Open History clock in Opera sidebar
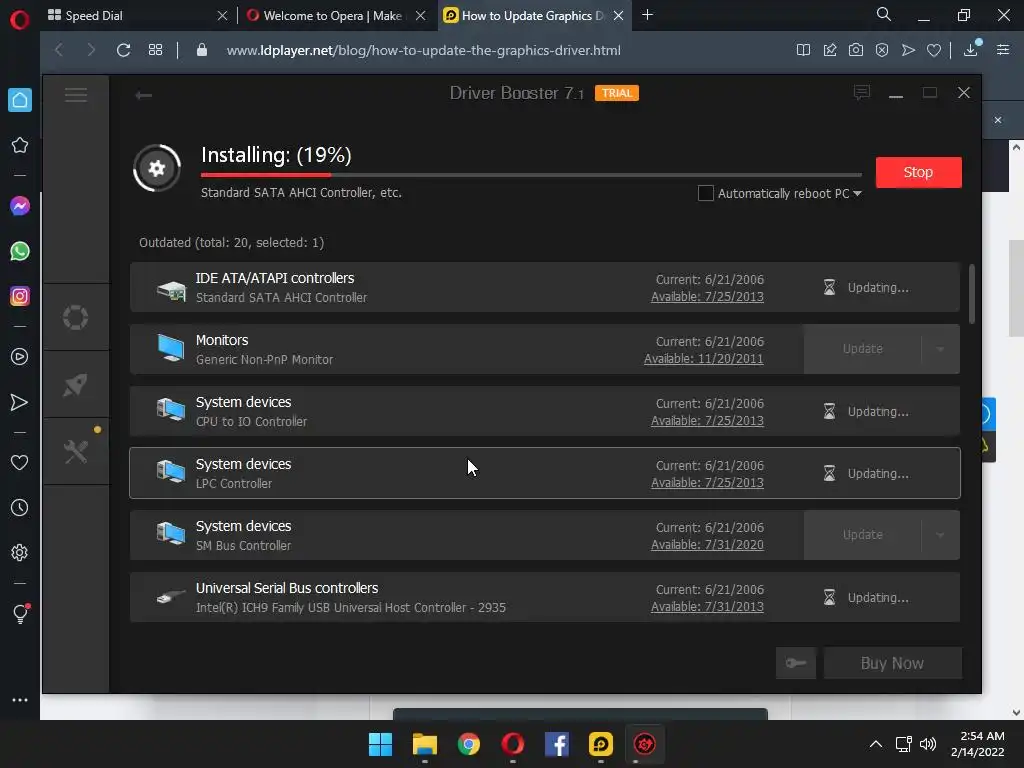The width and height of the screenshot is (1024, 768). (20, 507)
